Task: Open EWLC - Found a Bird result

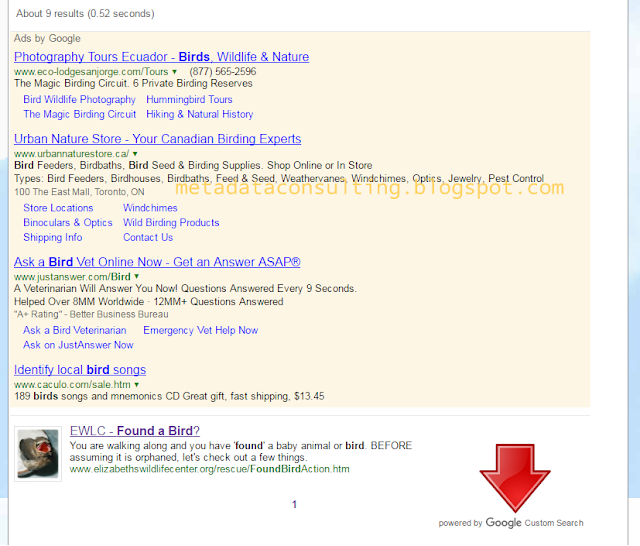Action: [x=135, y=431]
